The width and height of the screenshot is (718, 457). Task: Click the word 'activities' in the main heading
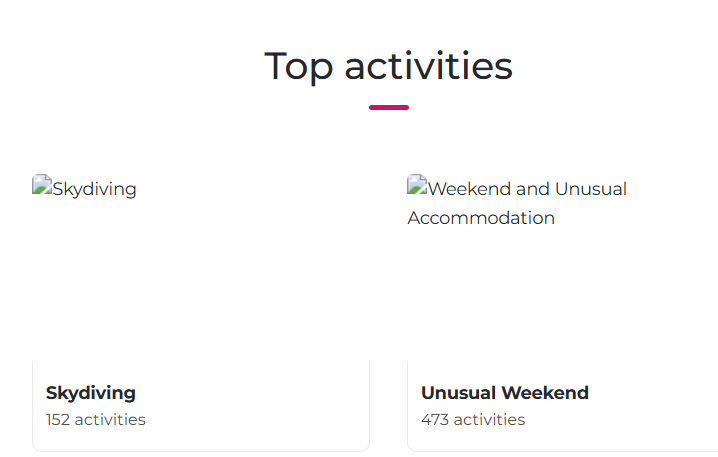[428, 66]
